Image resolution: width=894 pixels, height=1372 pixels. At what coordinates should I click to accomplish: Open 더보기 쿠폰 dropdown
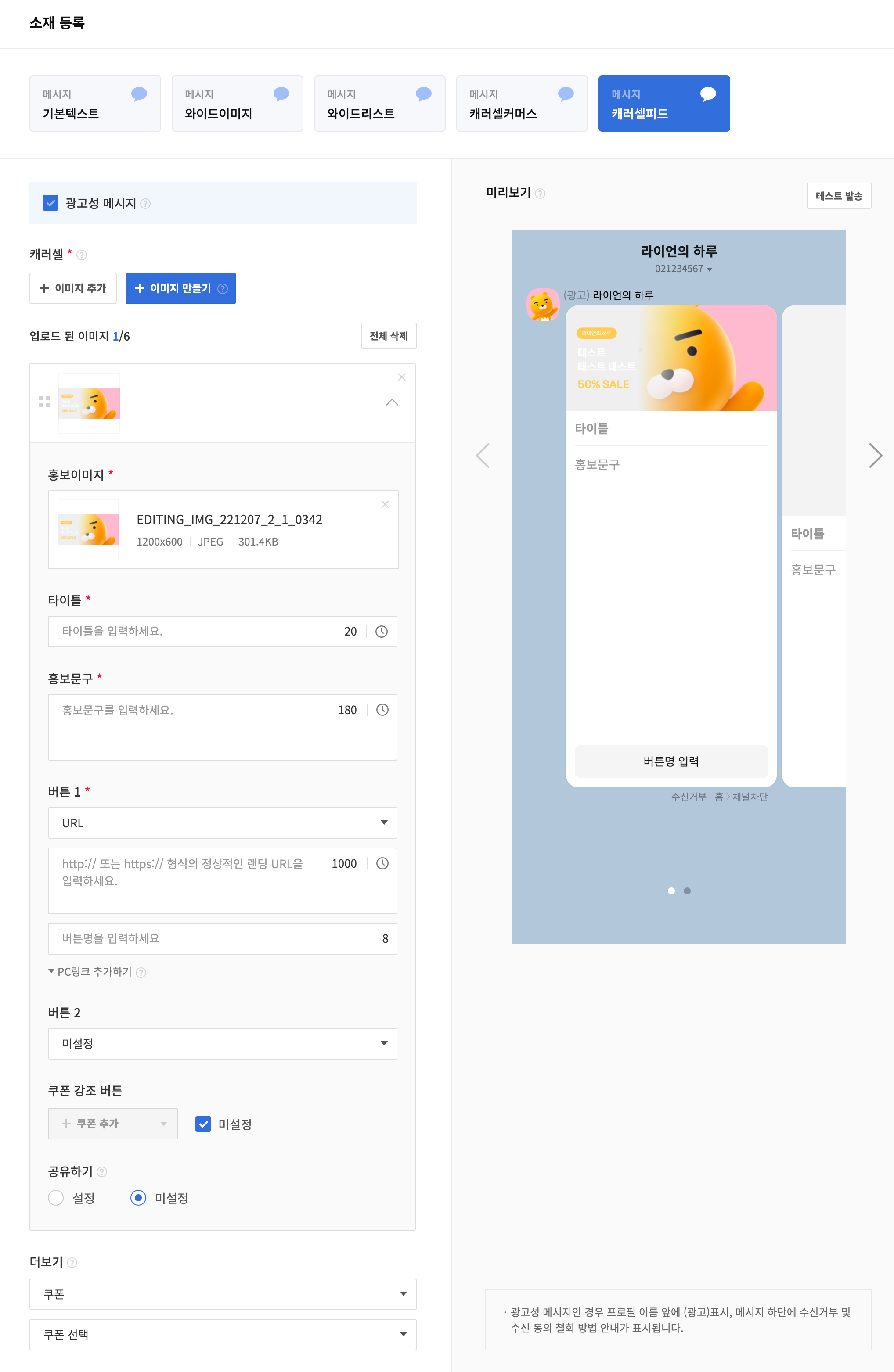tap(223, 1295)
